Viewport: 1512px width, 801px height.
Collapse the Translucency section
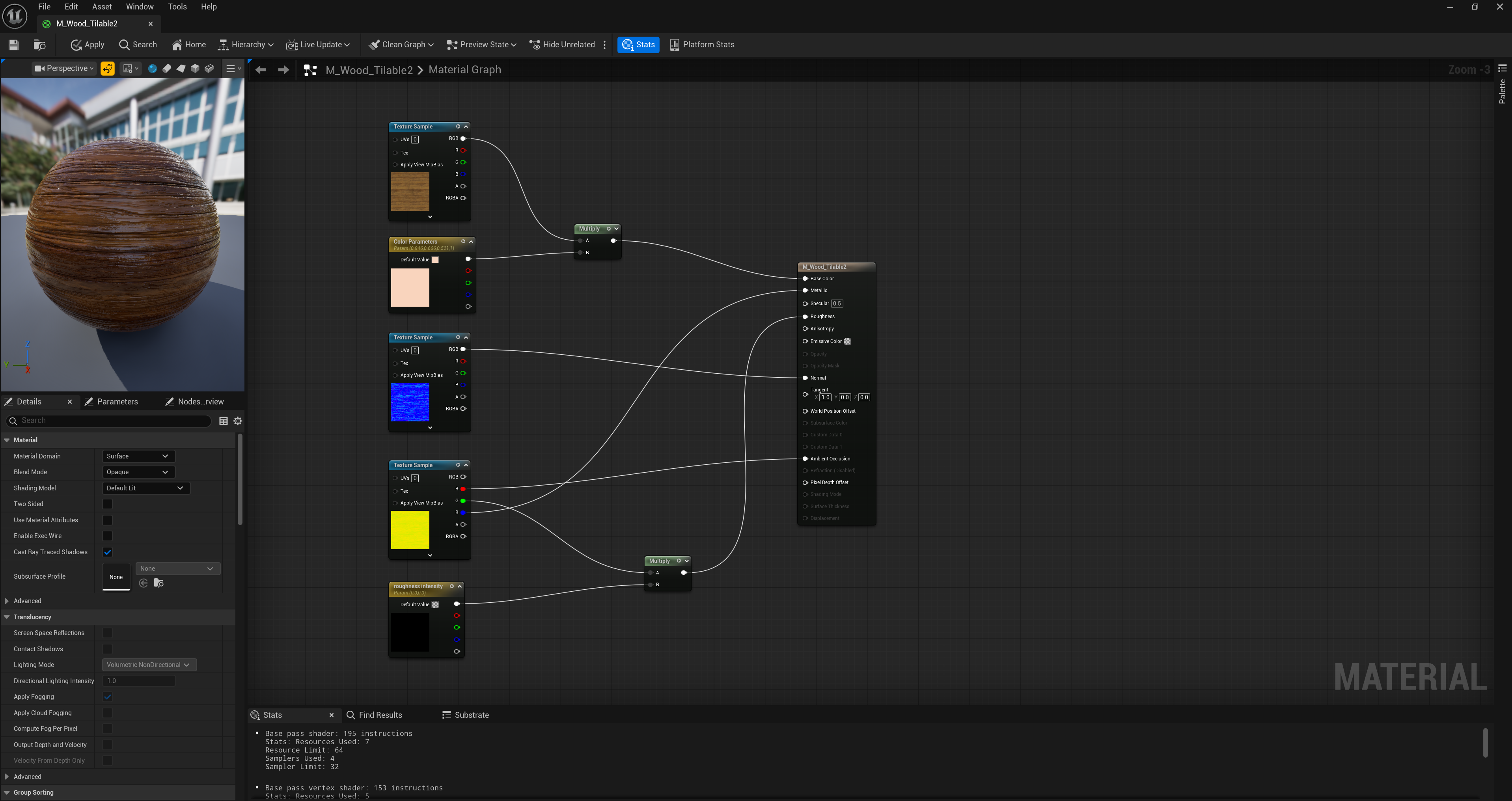click(7, 617)
